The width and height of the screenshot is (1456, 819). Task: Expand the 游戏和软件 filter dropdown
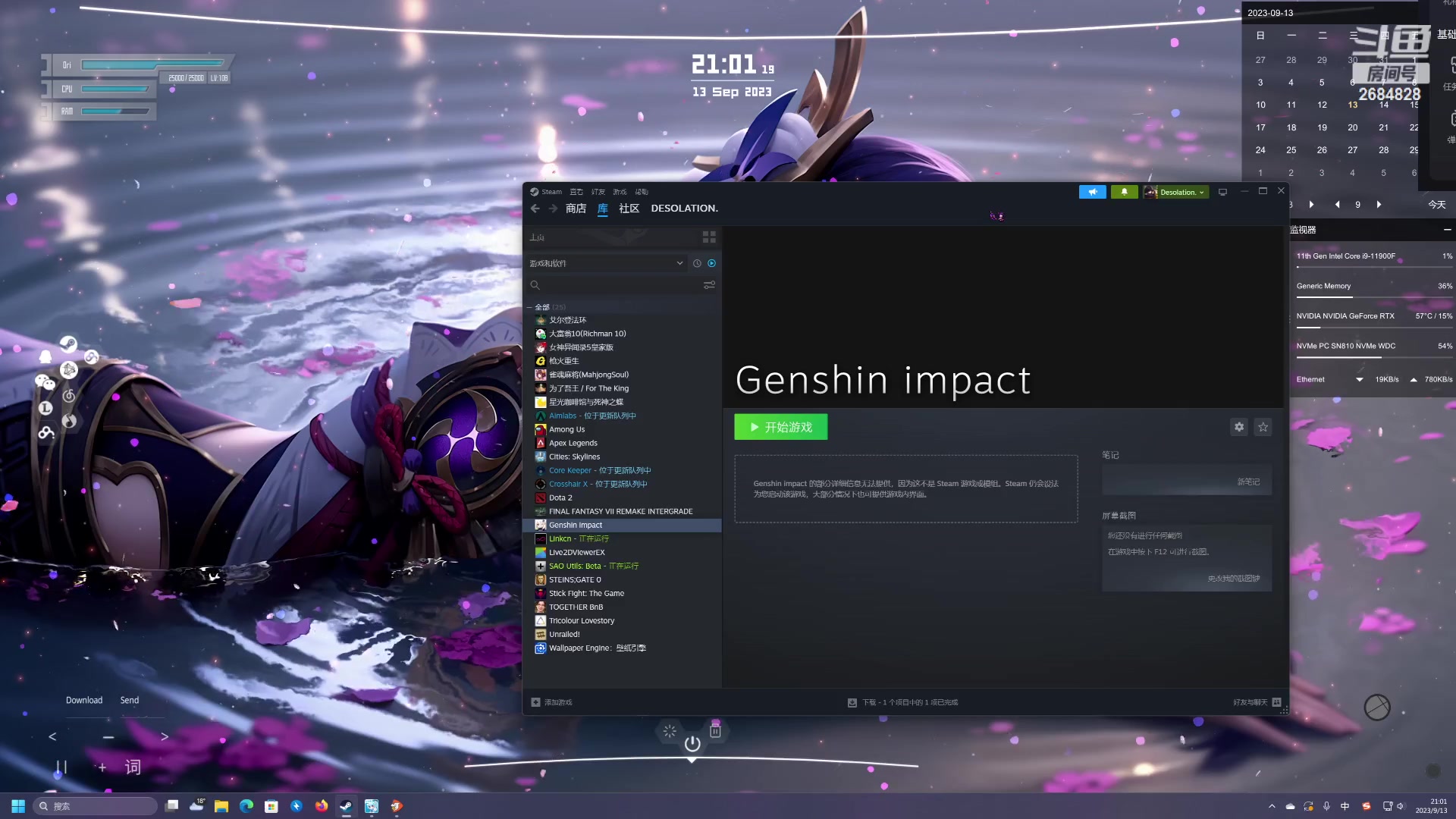(x=606, y=263)
